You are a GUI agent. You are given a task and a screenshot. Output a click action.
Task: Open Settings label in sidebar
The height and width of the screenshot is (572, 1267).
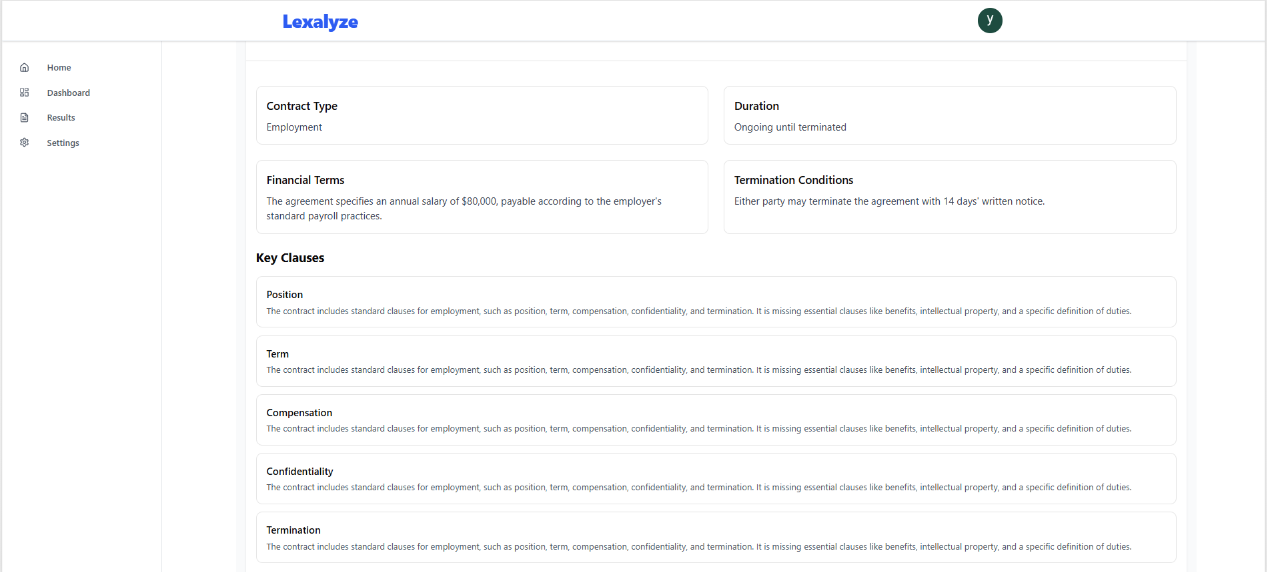pos(63,143)
